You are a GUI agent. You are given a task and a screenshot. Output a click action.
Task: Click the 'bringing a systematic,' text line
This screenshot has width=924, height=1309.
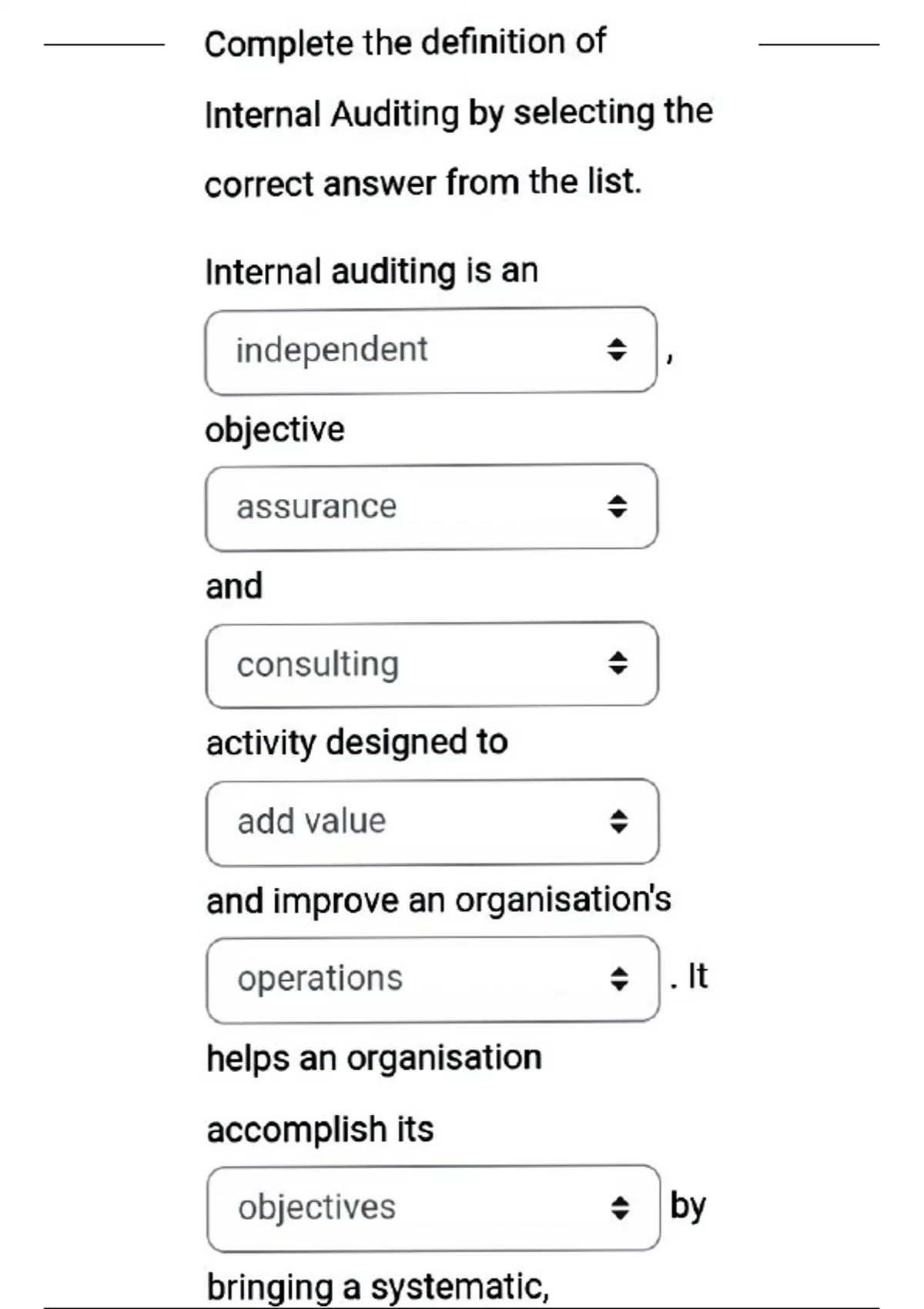click(x=378, y=1287)
